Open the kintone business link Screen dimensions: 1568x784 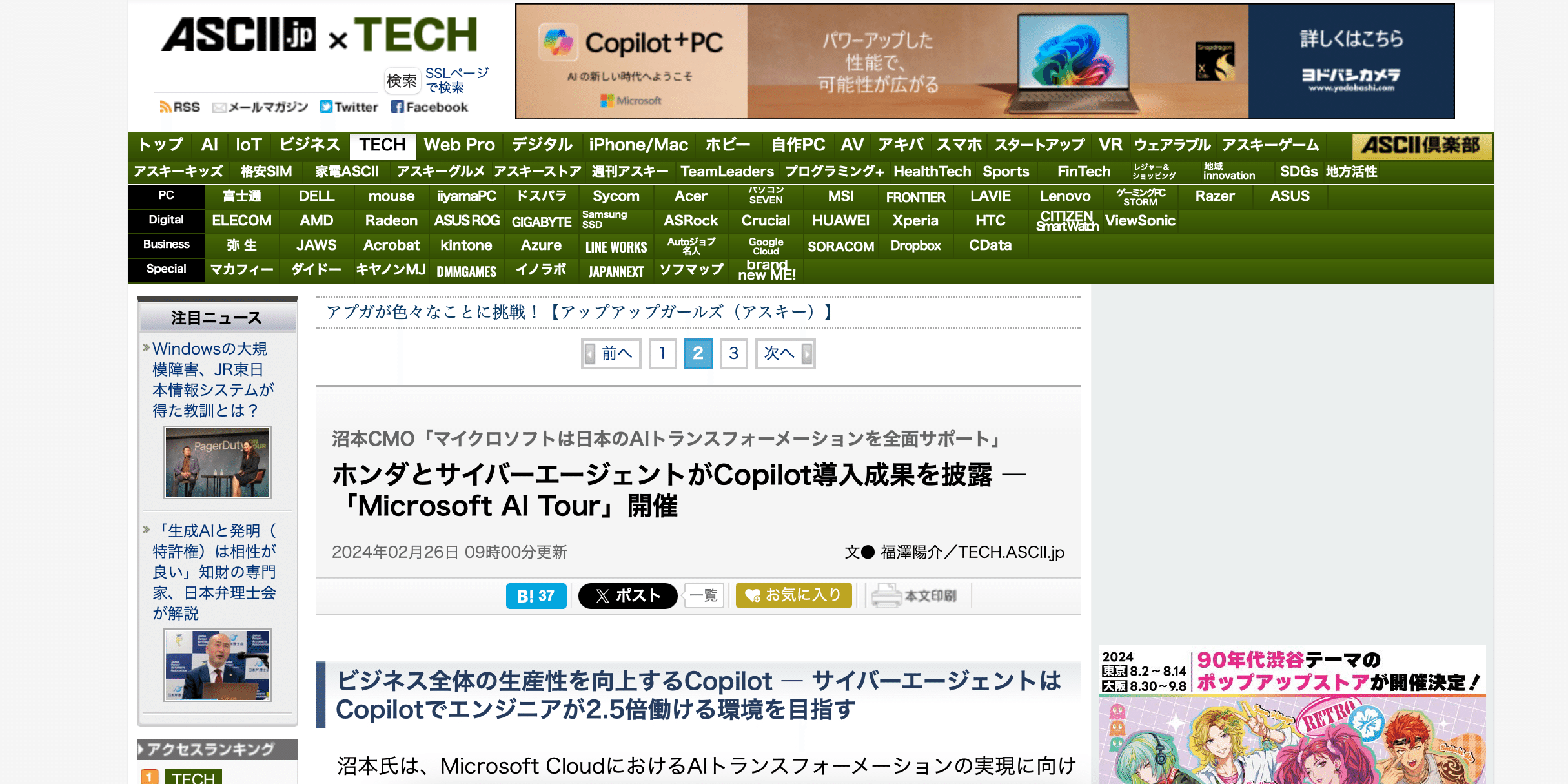466,245
